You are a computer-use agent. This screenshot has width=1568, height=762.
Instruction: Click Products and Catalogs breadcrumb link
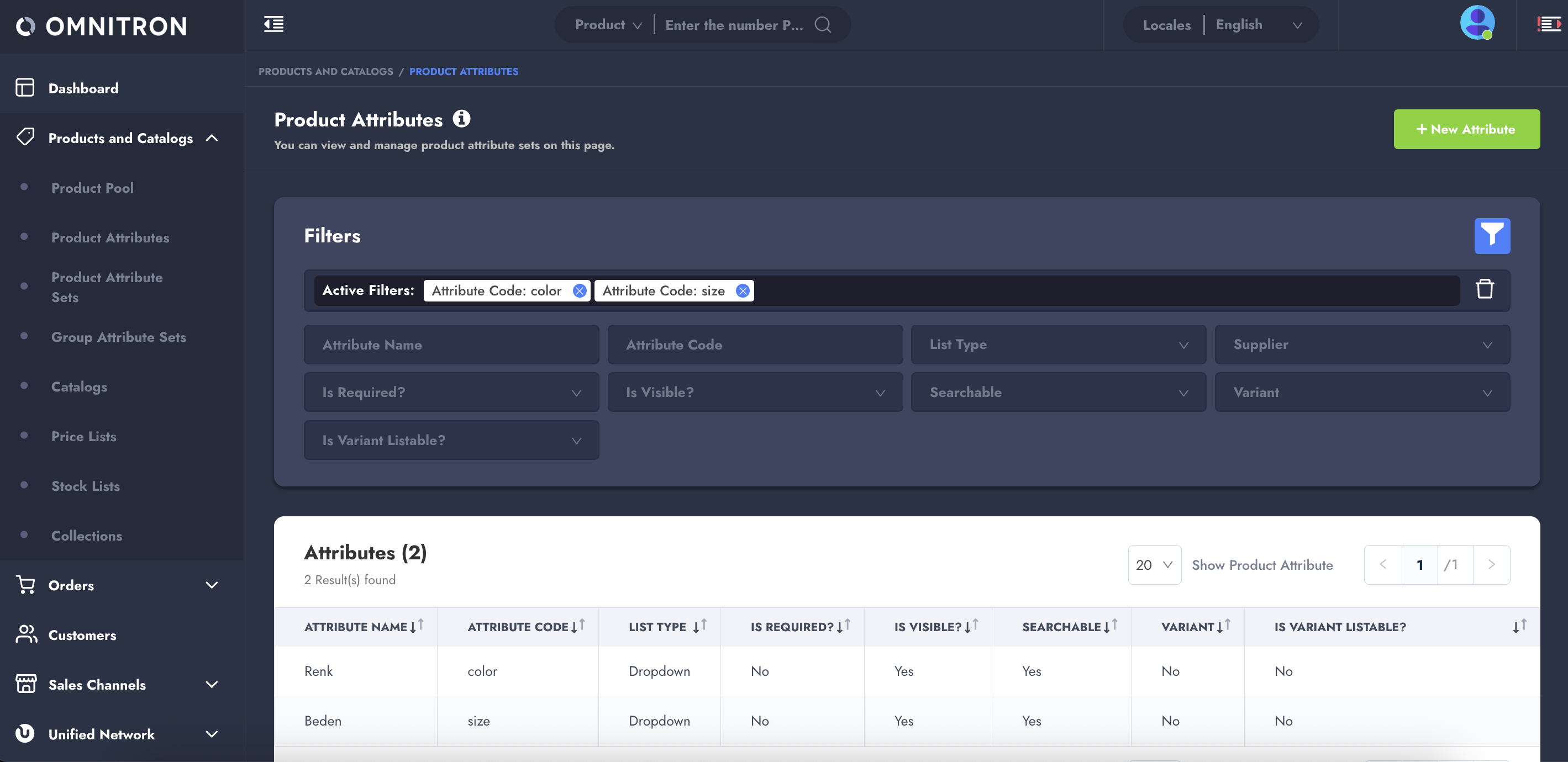pos(325,72)
